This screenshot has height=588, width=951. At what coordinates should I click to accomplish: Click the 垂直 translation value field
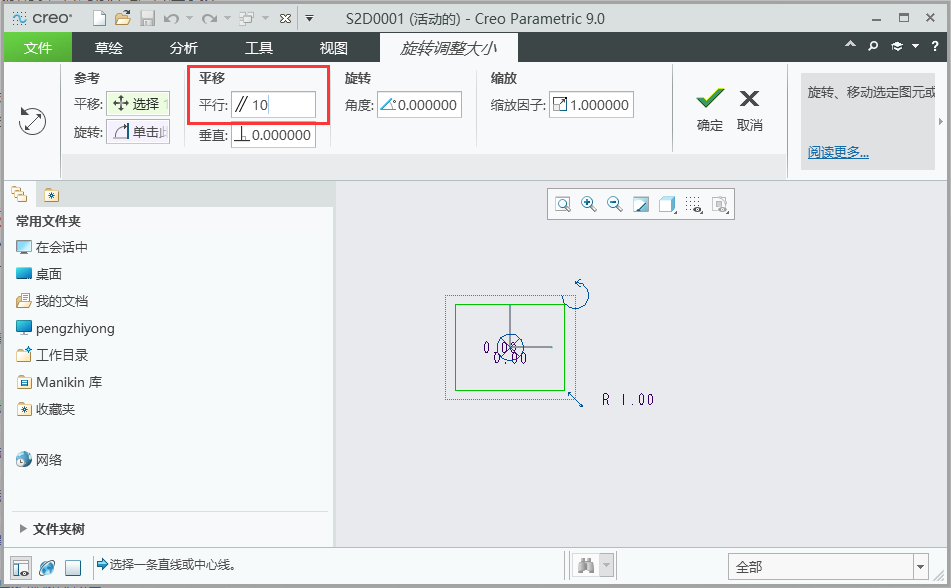point(274,135)
